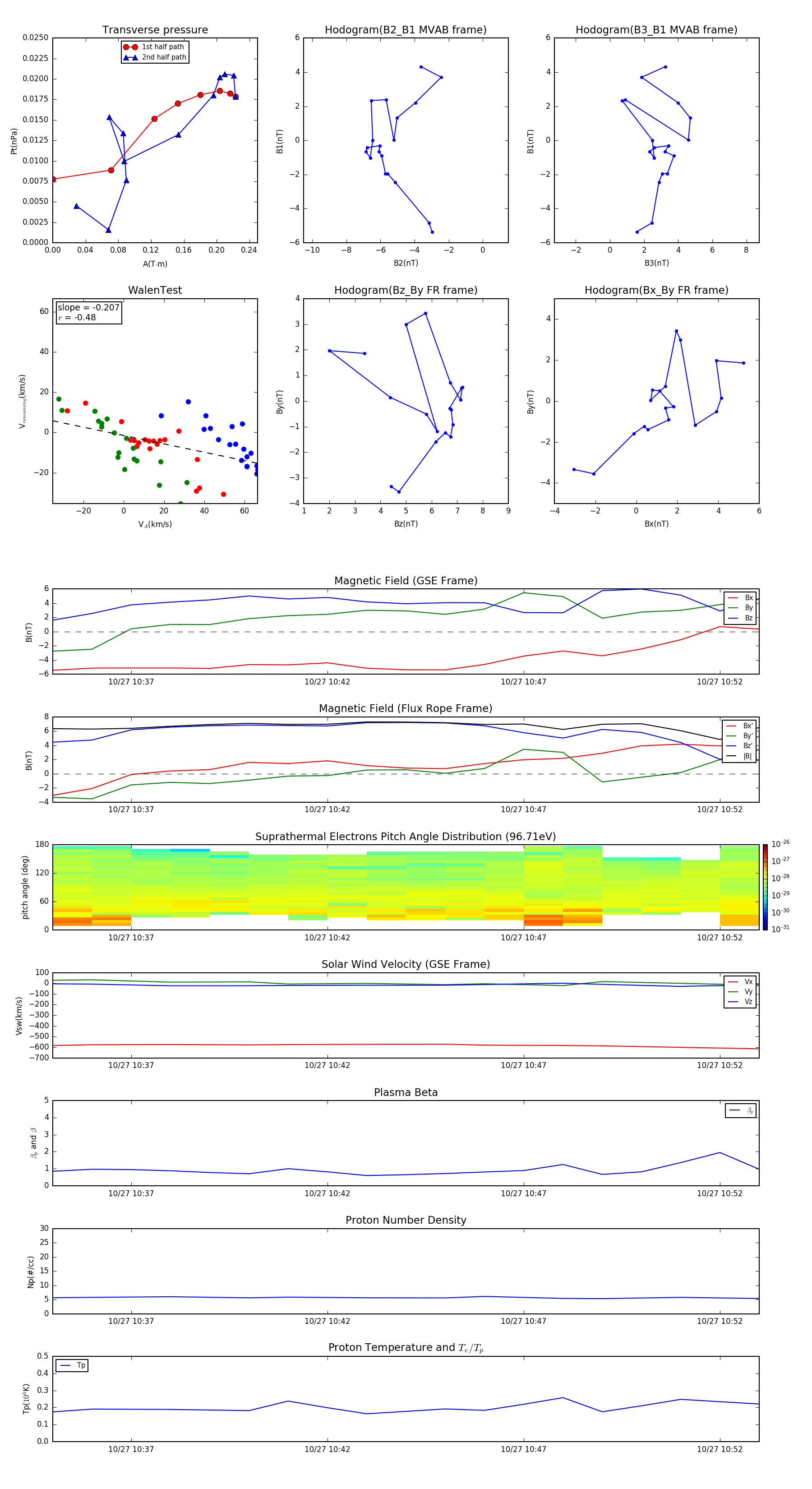Click the 'Bx(nT)' x-axis label
The height and width of the screenshot is (1489, 812).
pyautogui.click(x=656, y=524)
